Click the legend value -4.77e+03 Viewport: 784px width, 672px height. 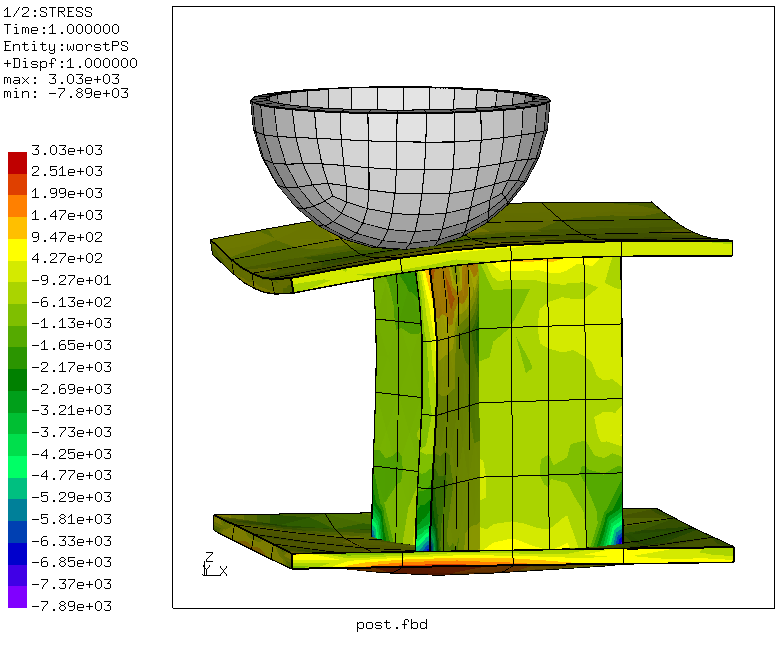point(72,476)
